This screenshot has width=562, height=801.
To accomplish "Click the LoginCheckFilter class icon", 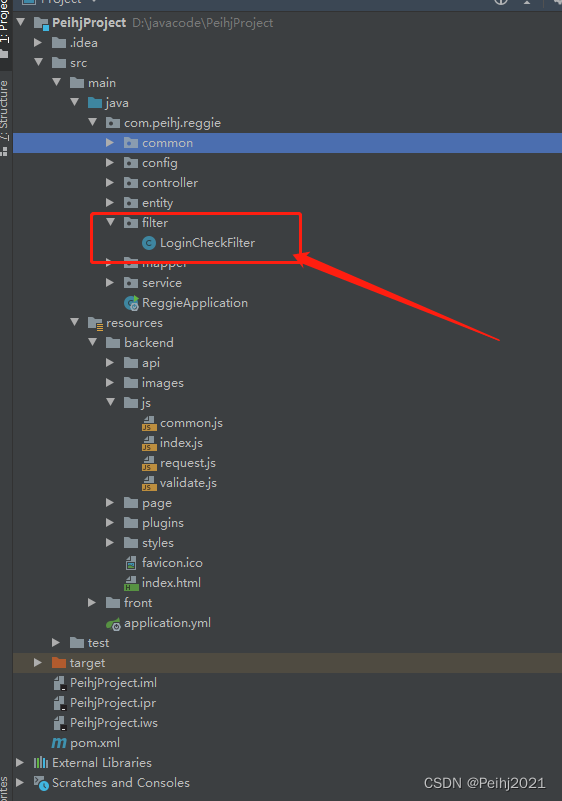I will click(149, 243).
